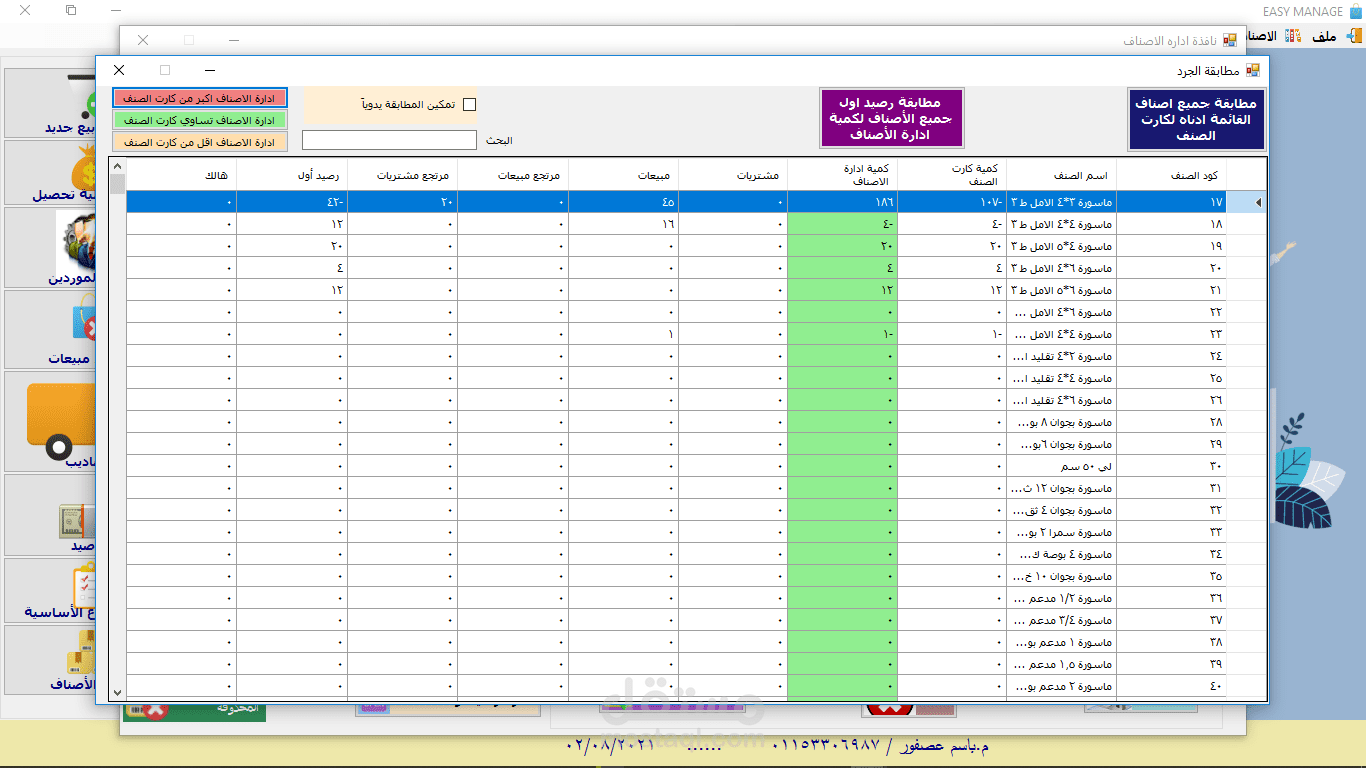The height and width of the screenshot is (768, 1366).
Task: Select item code ١٩ cell
Action: coord(1171,246)
